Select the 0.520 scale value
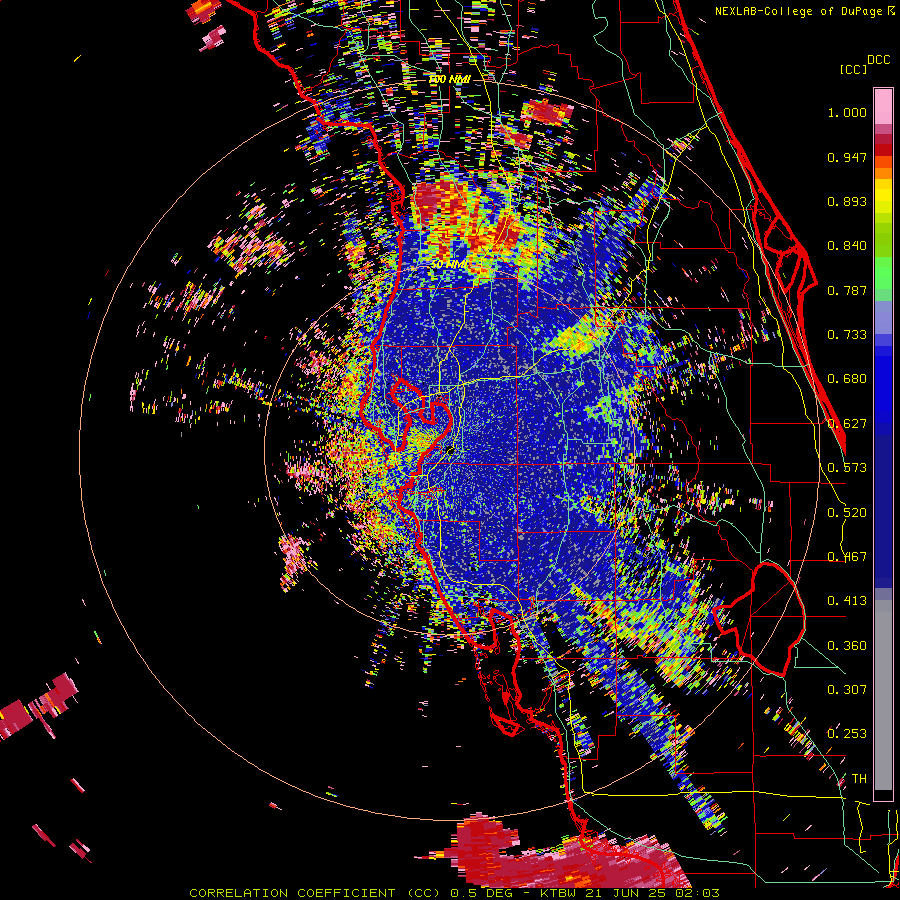Viewport: 900px width, 900px height. tap(847, 513)
